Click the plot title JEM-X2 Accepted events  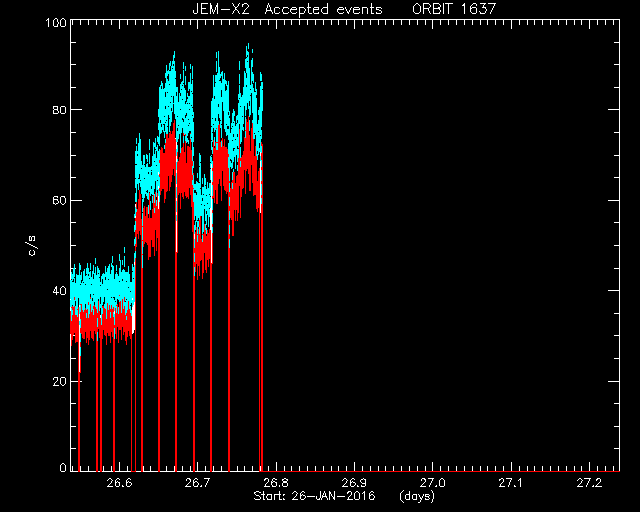click(x=287, y=9)
